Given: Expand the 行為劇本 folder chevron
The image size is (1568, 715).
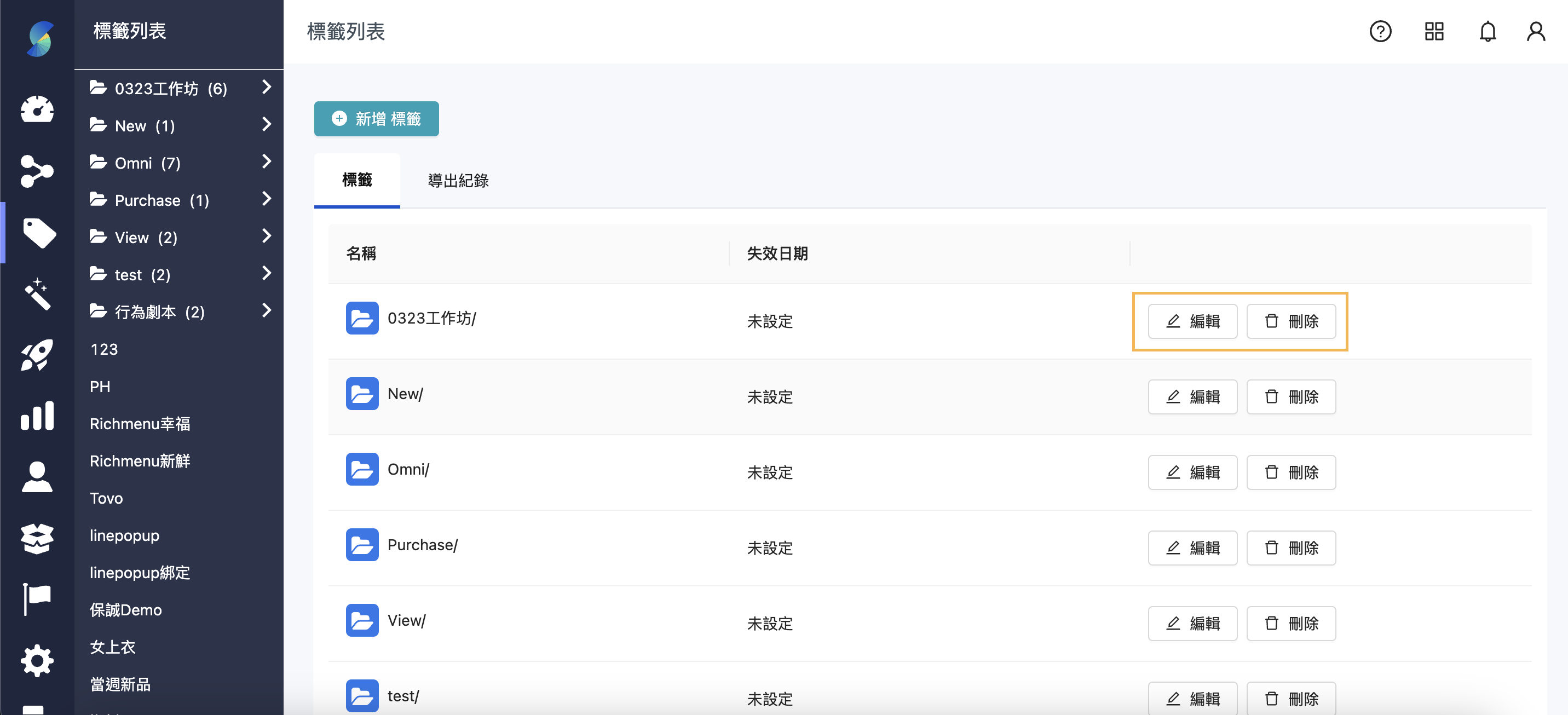Looking at the screenshot, I should tap(266, 310).
